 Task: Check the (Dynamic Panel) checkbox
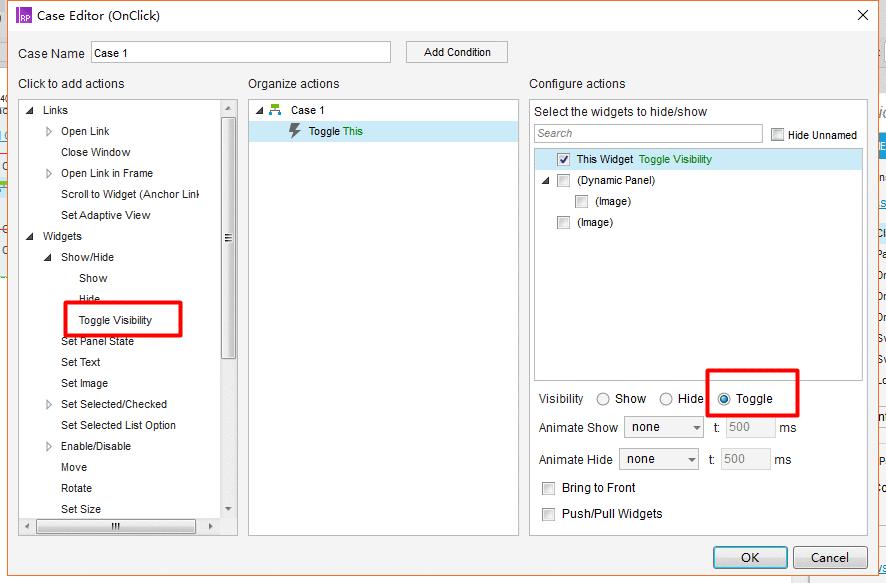[563, 180]
